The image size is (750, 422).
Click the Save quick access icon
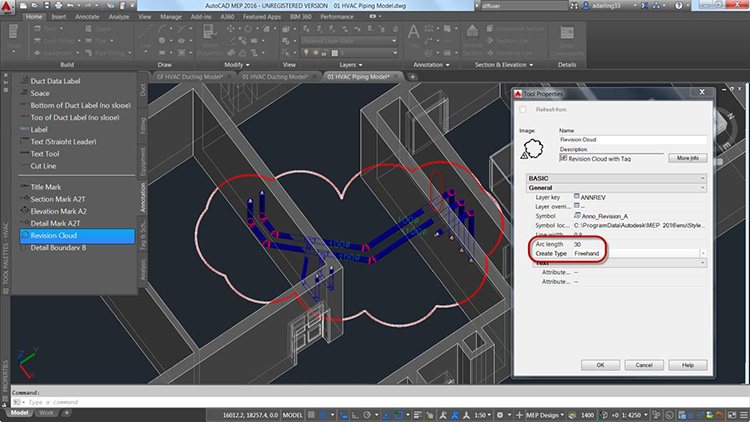pos(47,6)
